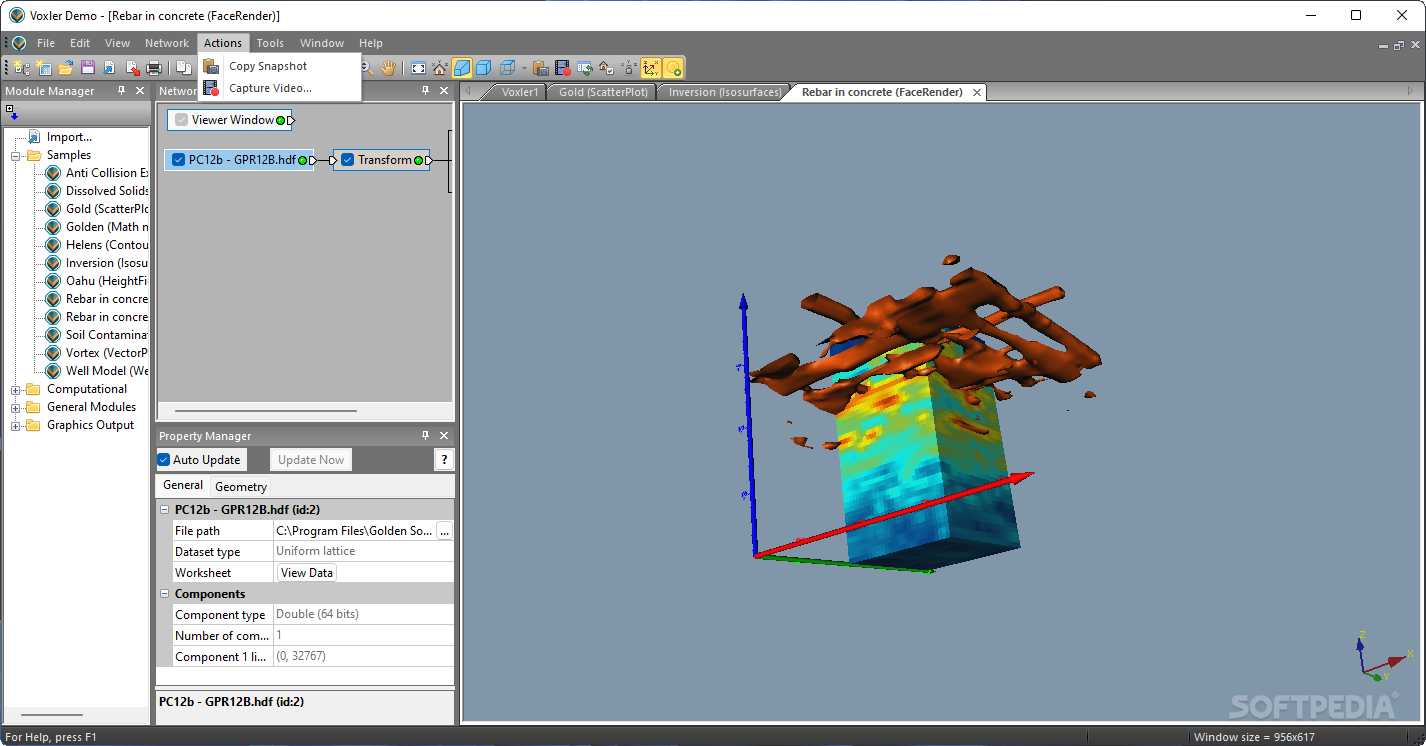The width and height of the screenshot is (1426, 746).
Task: Select the Vortex sample in the tree
Action: point(106,353)
